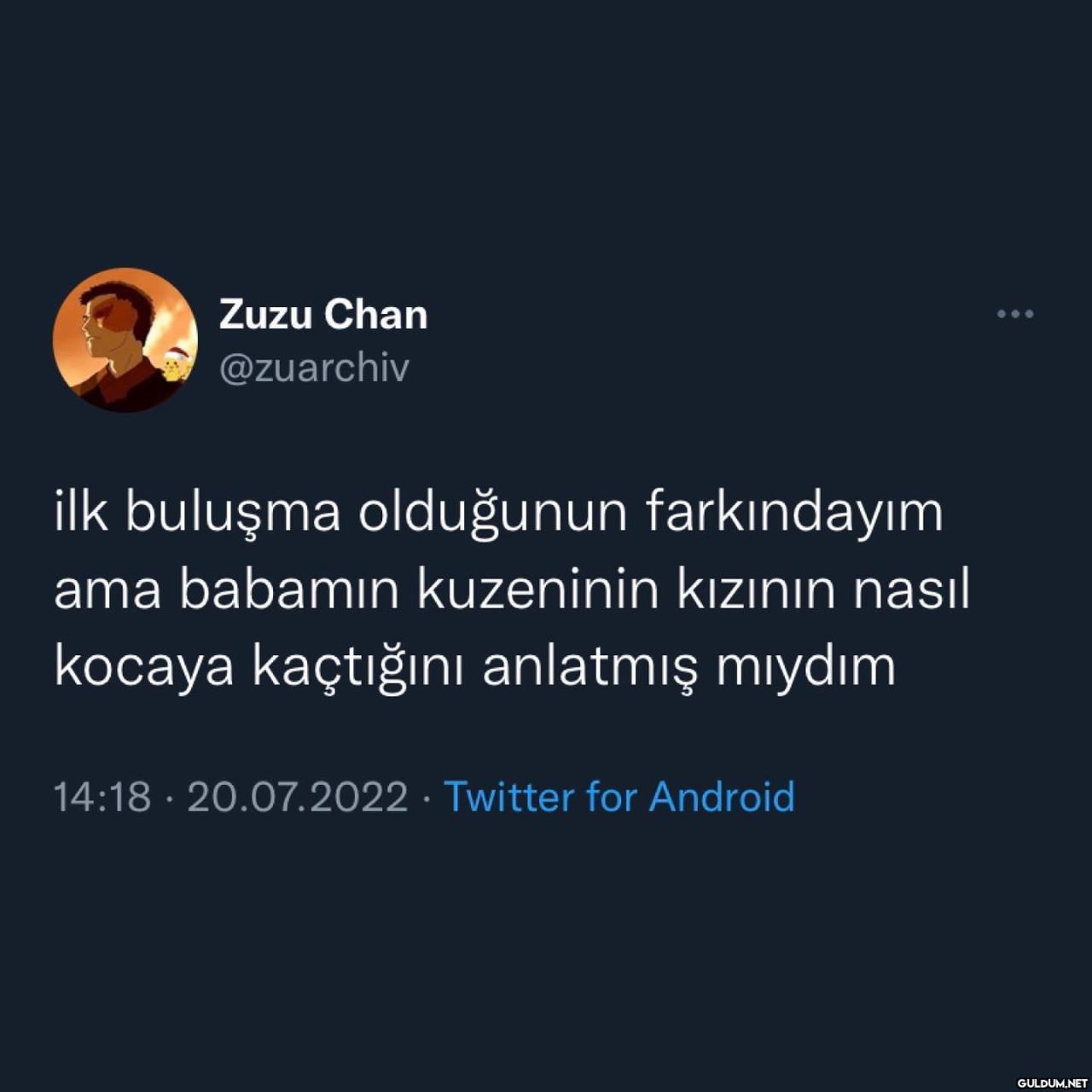This screenshot has width=1092, height=1092.
Task: Click the GULDUM.NET watermark
Action: tap(1053, 1082)
